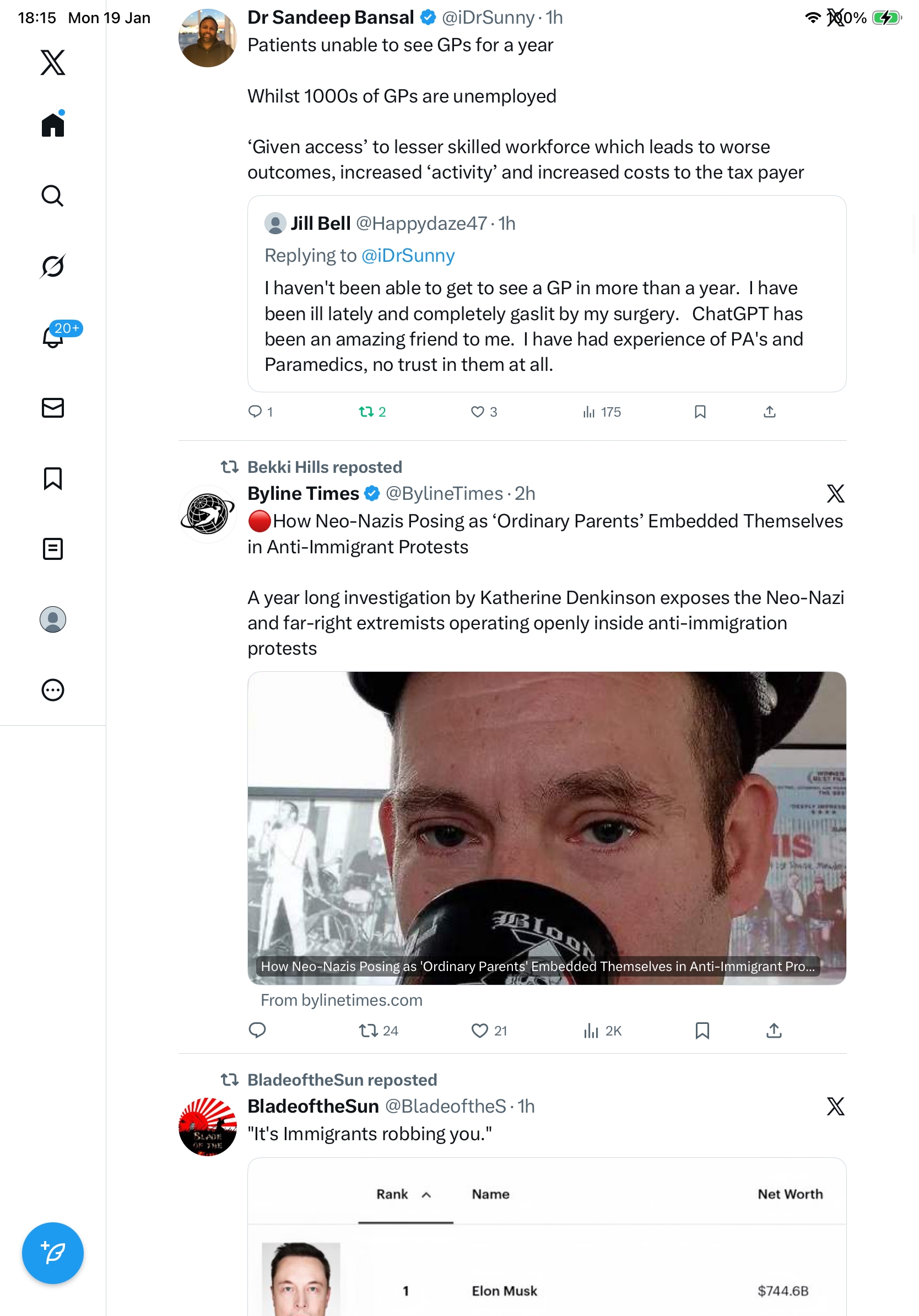Go to X logo home tab

pyautogui.click(x=53, y=62)
